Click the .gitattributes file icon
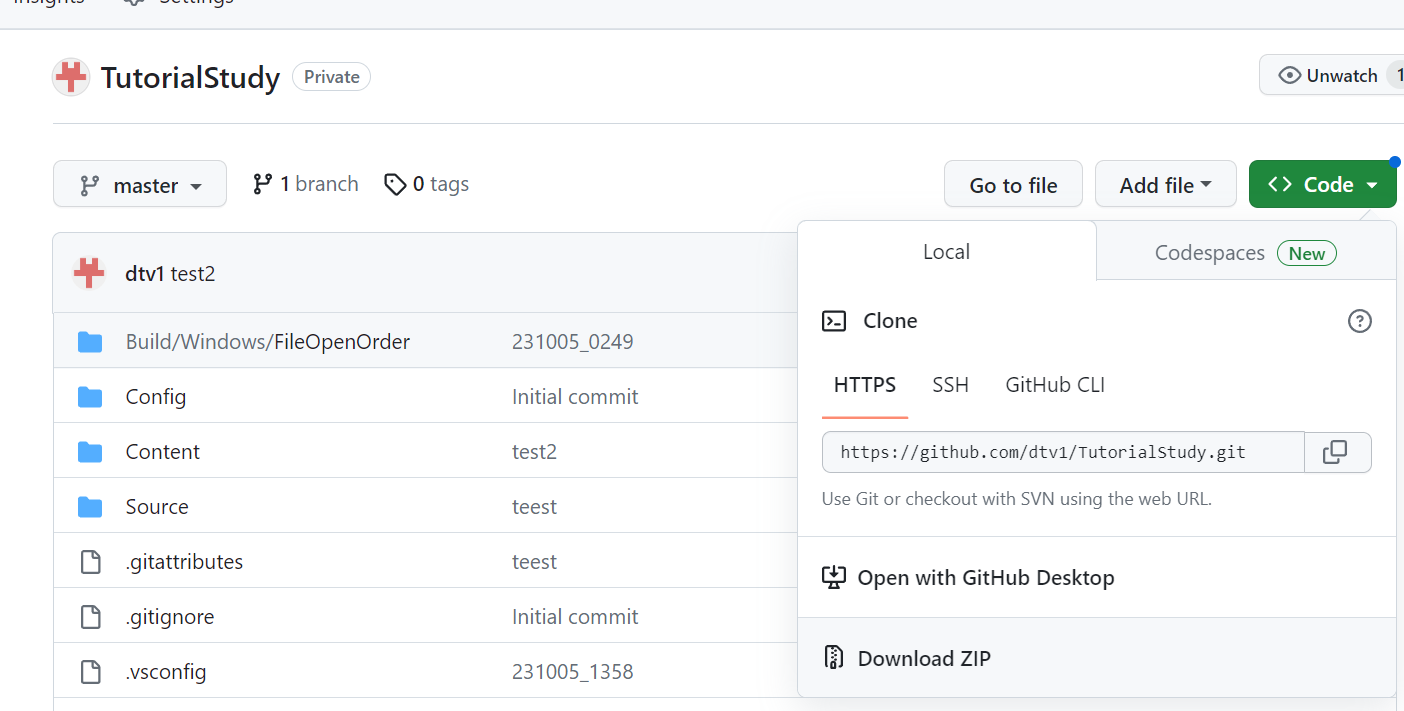Viewport: 1404px width, 711px height. (90, 562)
